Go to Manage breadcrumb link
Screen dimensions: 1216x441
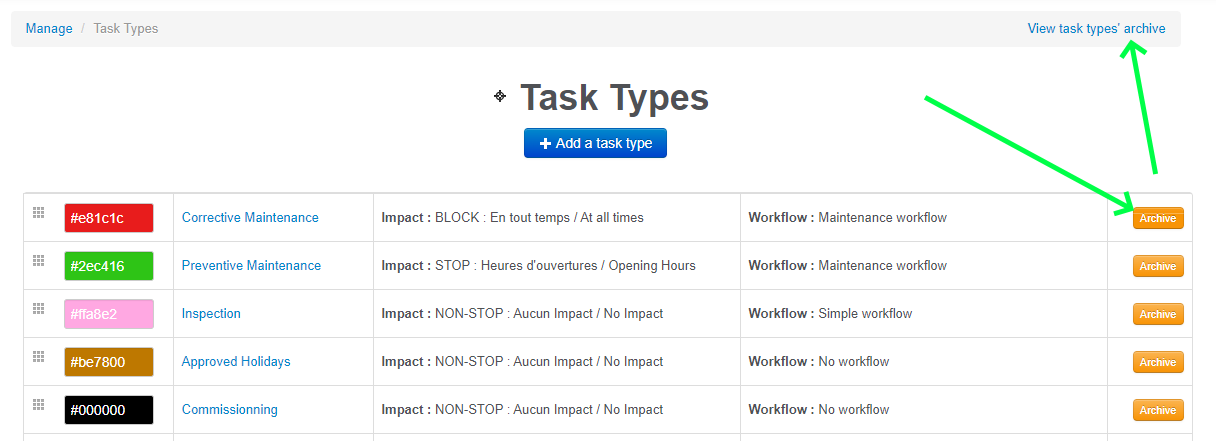pyautogui.click(x=49, y=29)
